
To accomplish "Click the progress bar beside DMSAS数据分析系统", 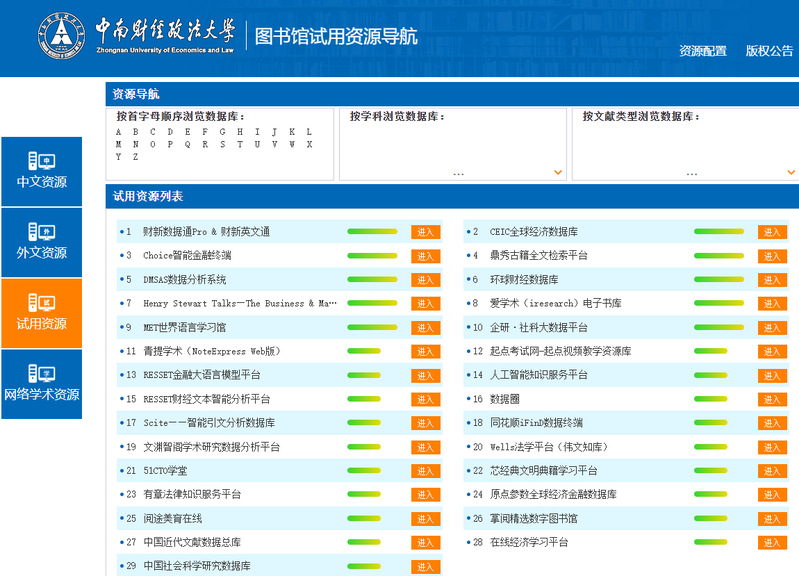I will coord(372,280).
